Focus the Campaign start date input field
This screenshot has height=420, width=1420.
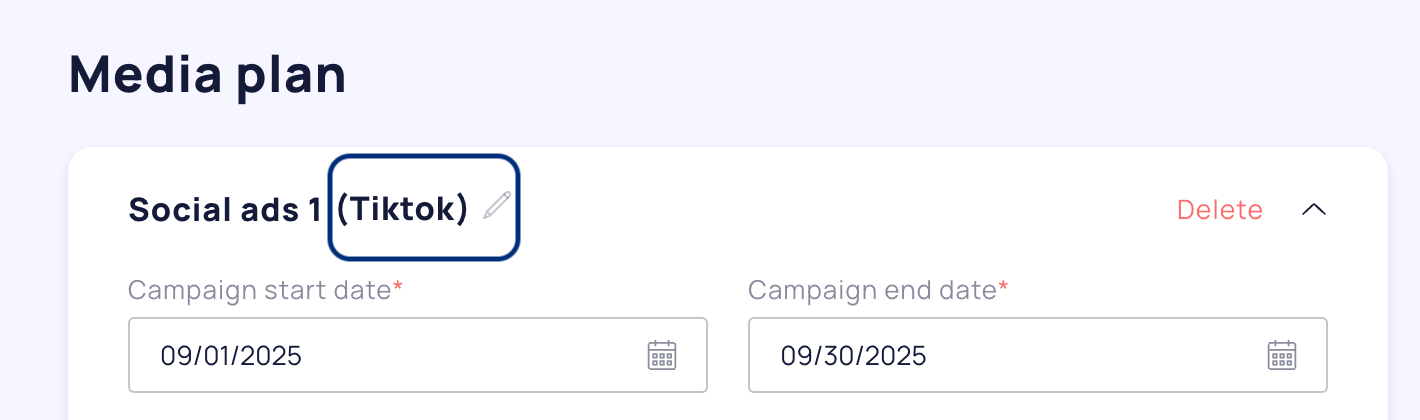400,355
